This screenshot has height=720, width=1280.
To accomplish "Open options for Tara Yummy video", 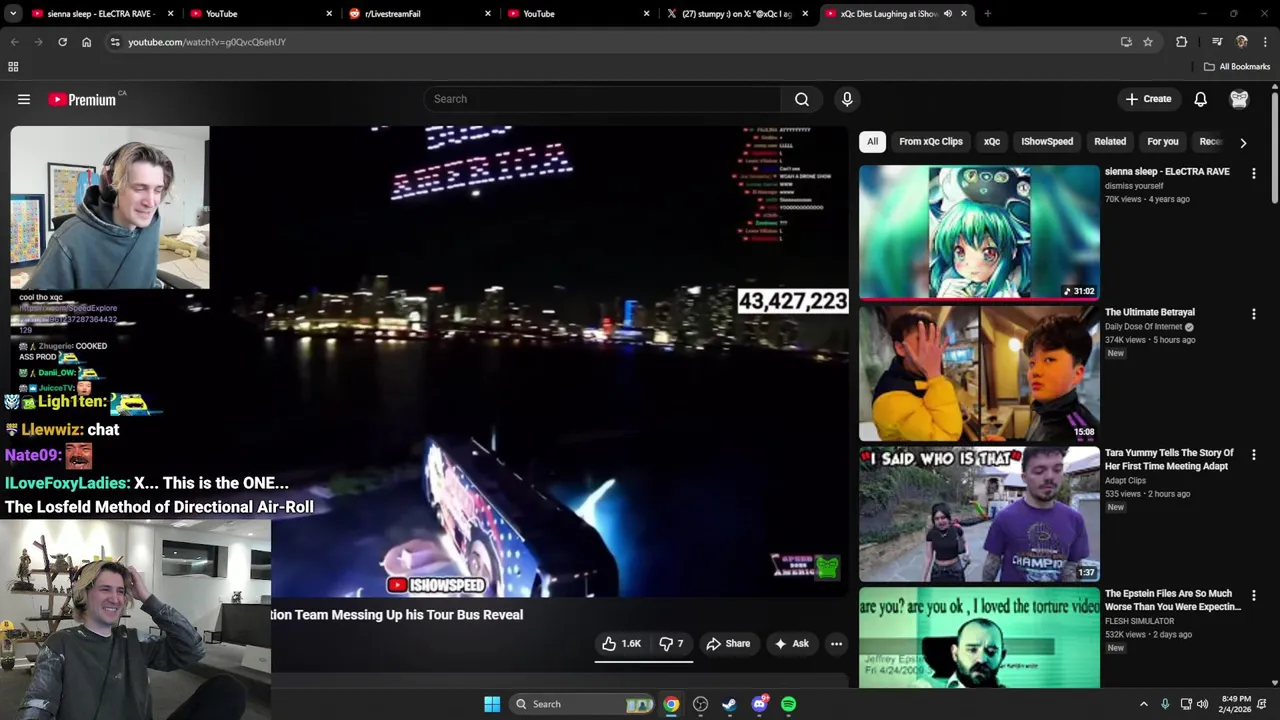I will tap(1253, 455).
